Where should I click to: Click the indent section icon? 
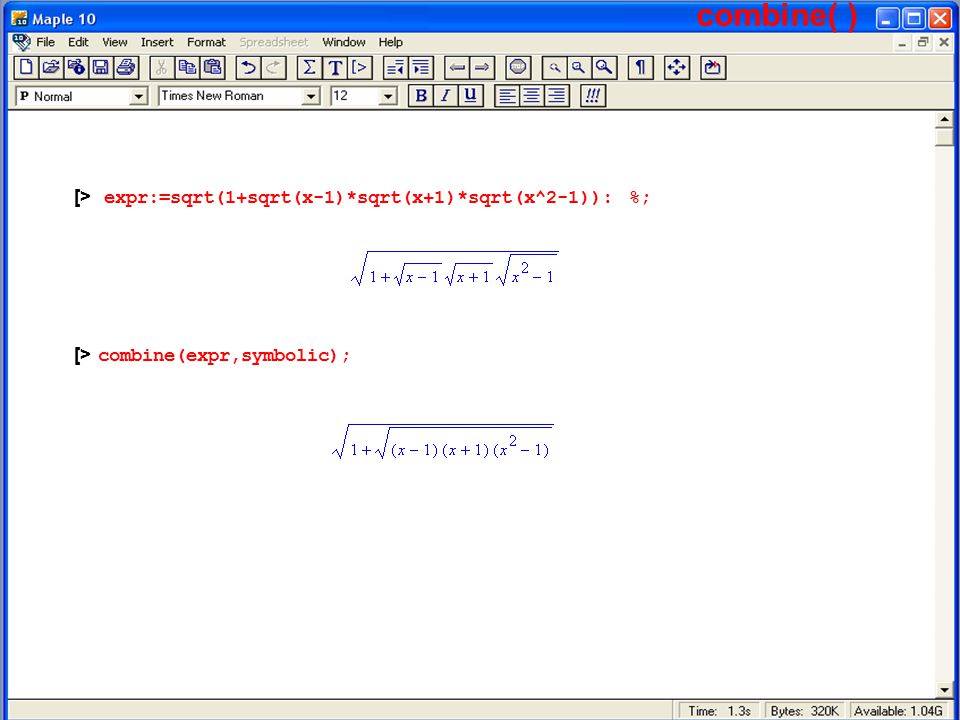(421, 67)
